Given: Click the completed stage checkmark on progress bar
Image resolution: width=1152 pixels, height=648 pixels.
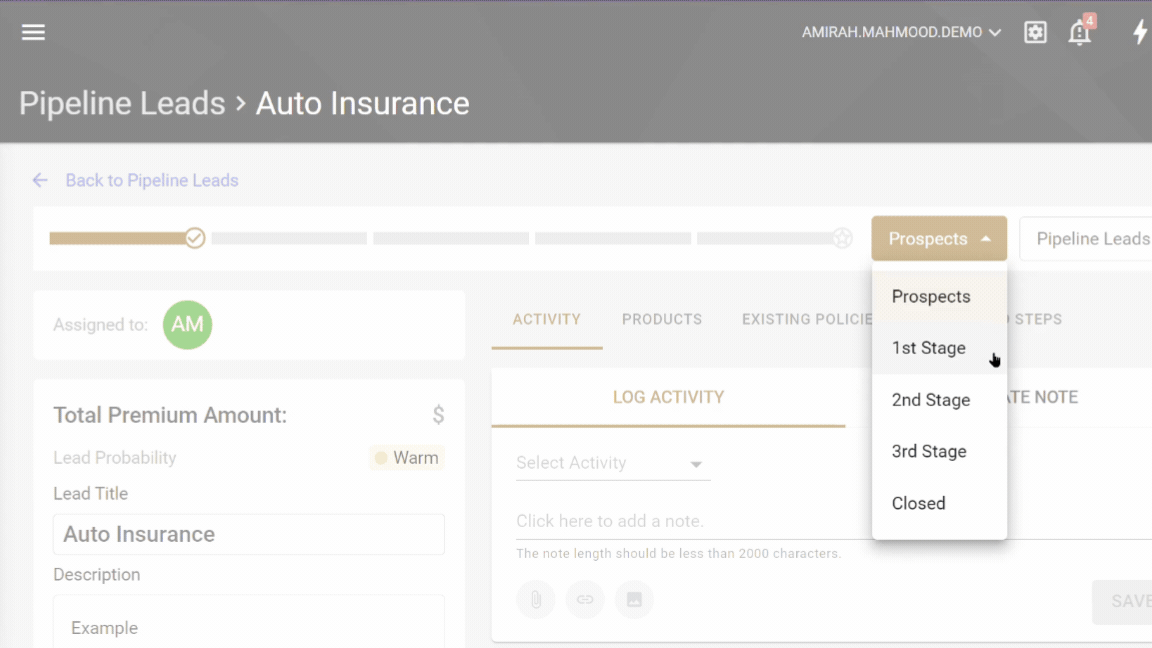Looking at the screenshot, I should [x=195, y=238].
